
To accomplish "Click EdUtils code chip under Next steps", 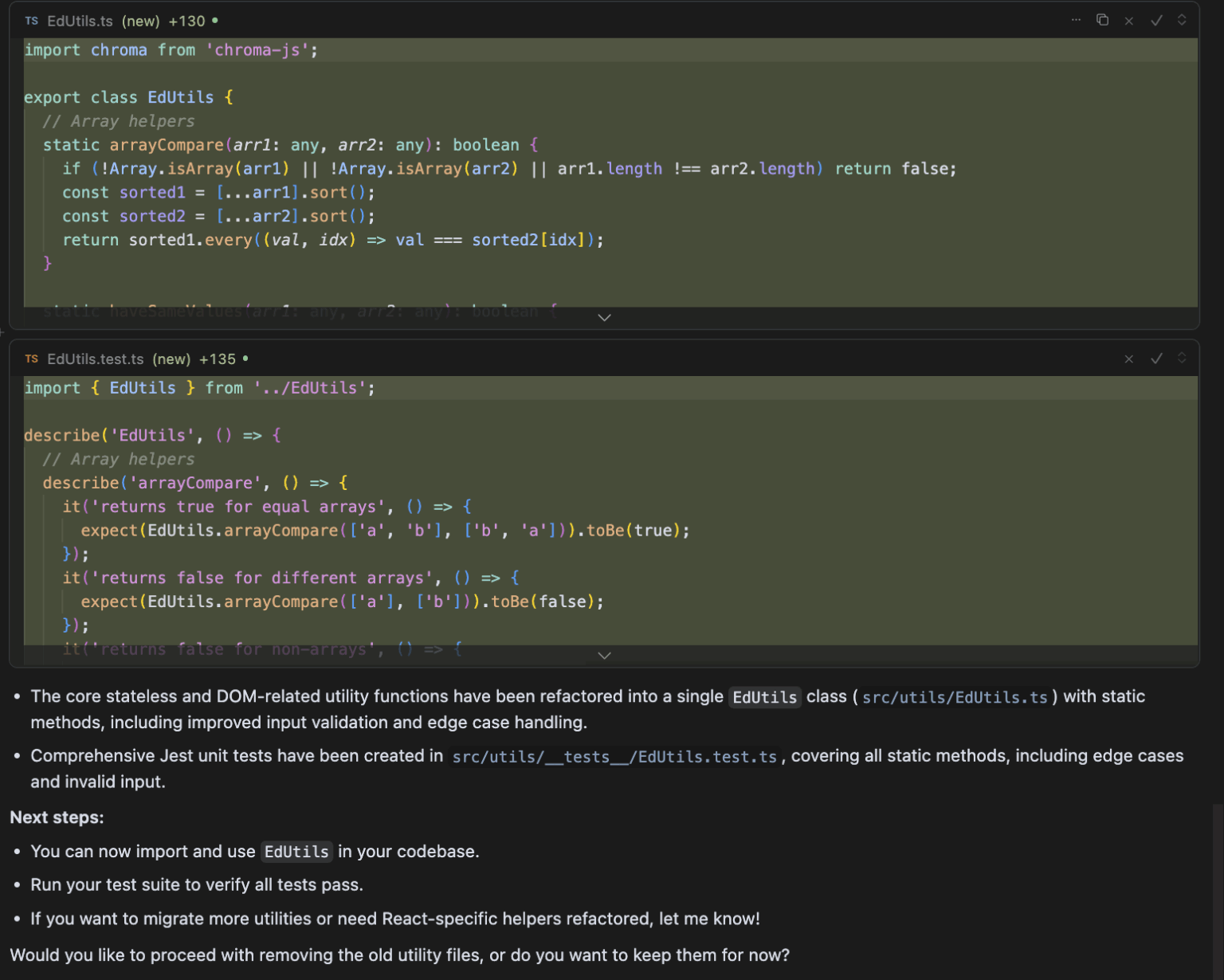I will coord(296,852).
